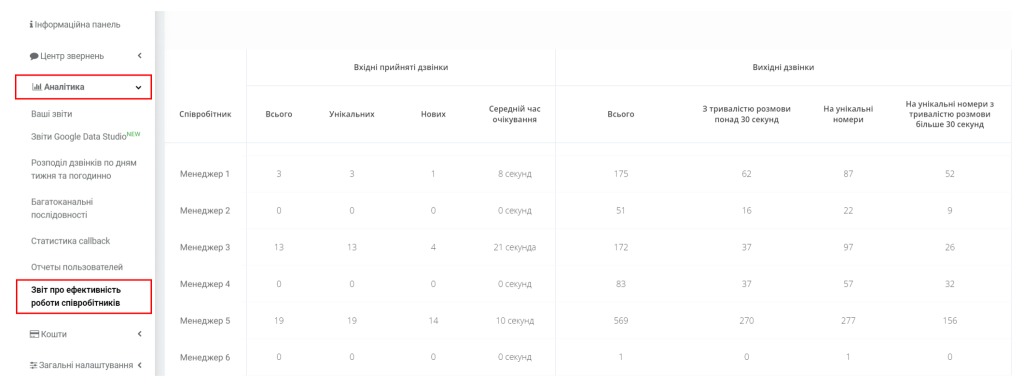This screenshot has height=386, width=1024.
Task: Expand the Центр звернень chevron arrow
Action: pyautogui.click(x=139, y=56)
